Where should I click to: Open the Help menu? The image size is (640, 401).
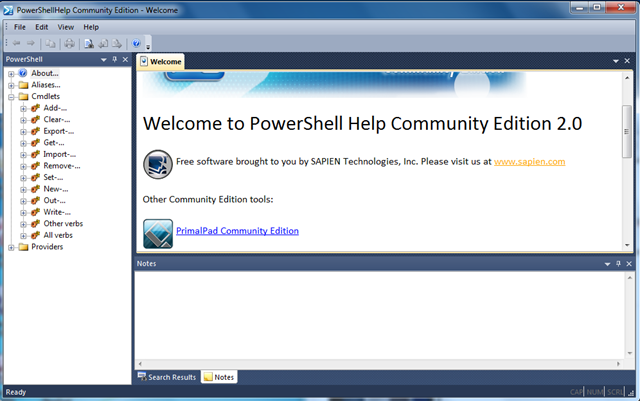point(91,27)
